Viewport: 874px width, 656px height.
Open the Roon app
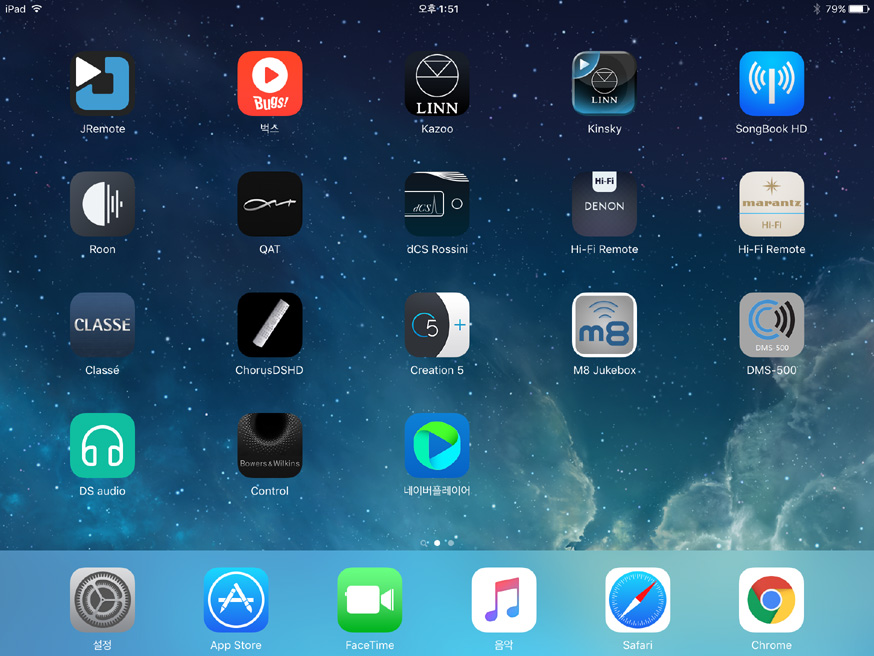[x=103, y=204]
